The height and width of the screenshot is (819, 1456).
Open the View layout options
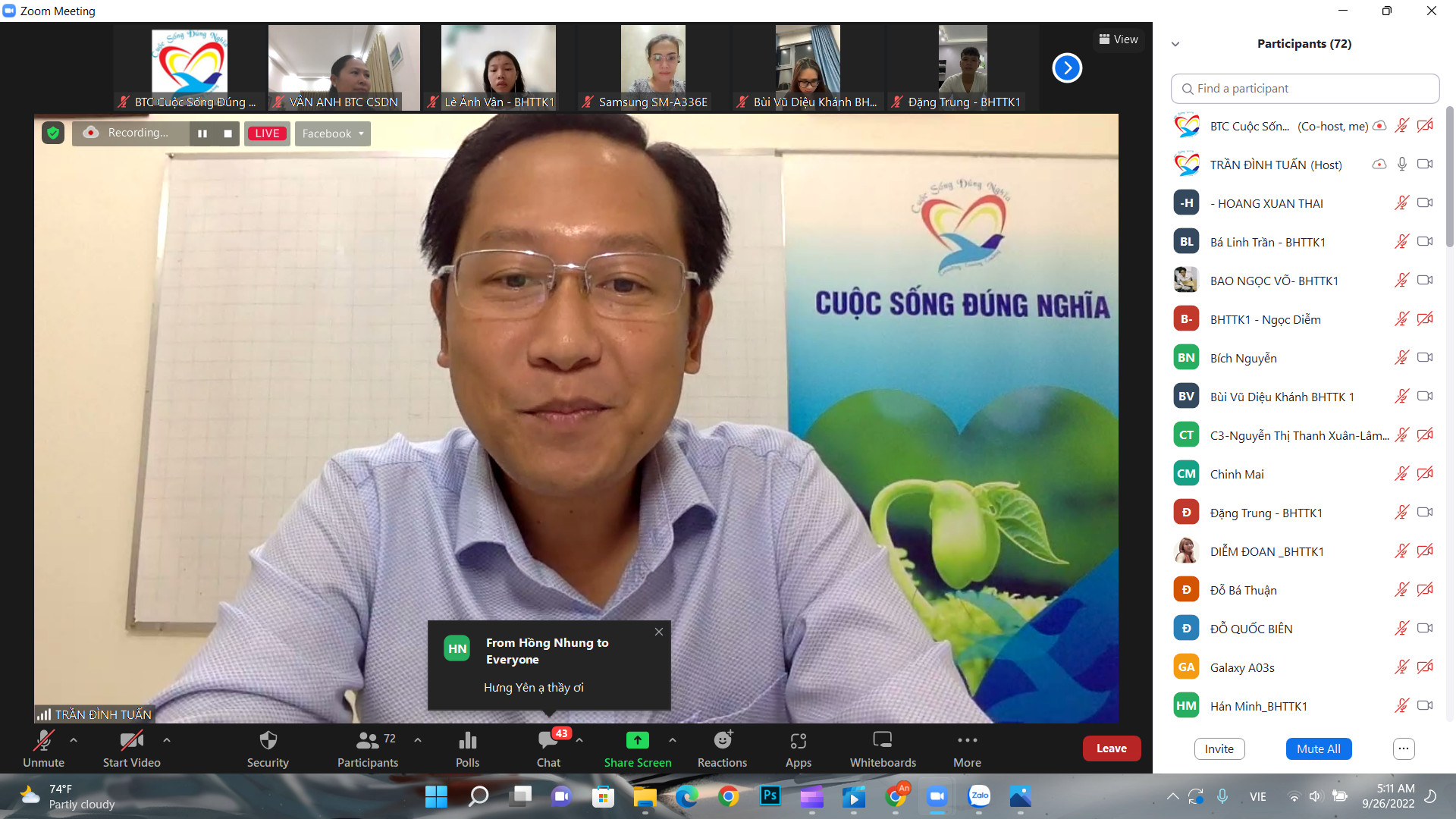(x=1119, y=39)
